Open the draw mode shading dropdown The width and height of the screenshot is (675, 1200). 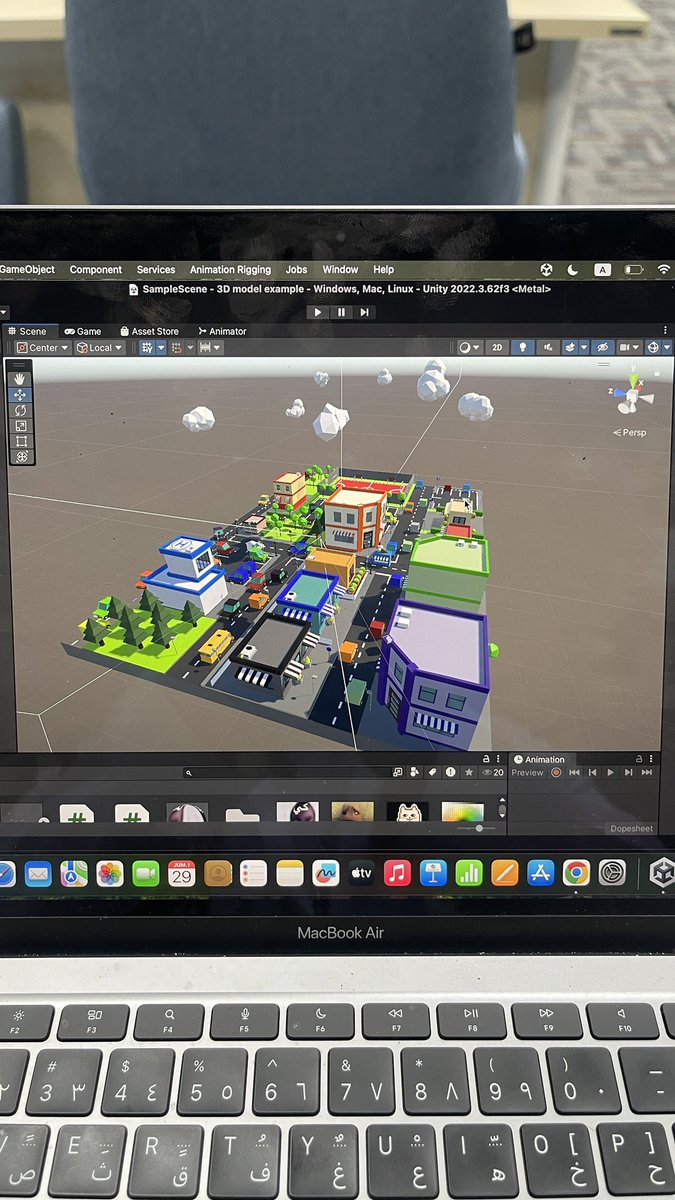coord(469,347)
